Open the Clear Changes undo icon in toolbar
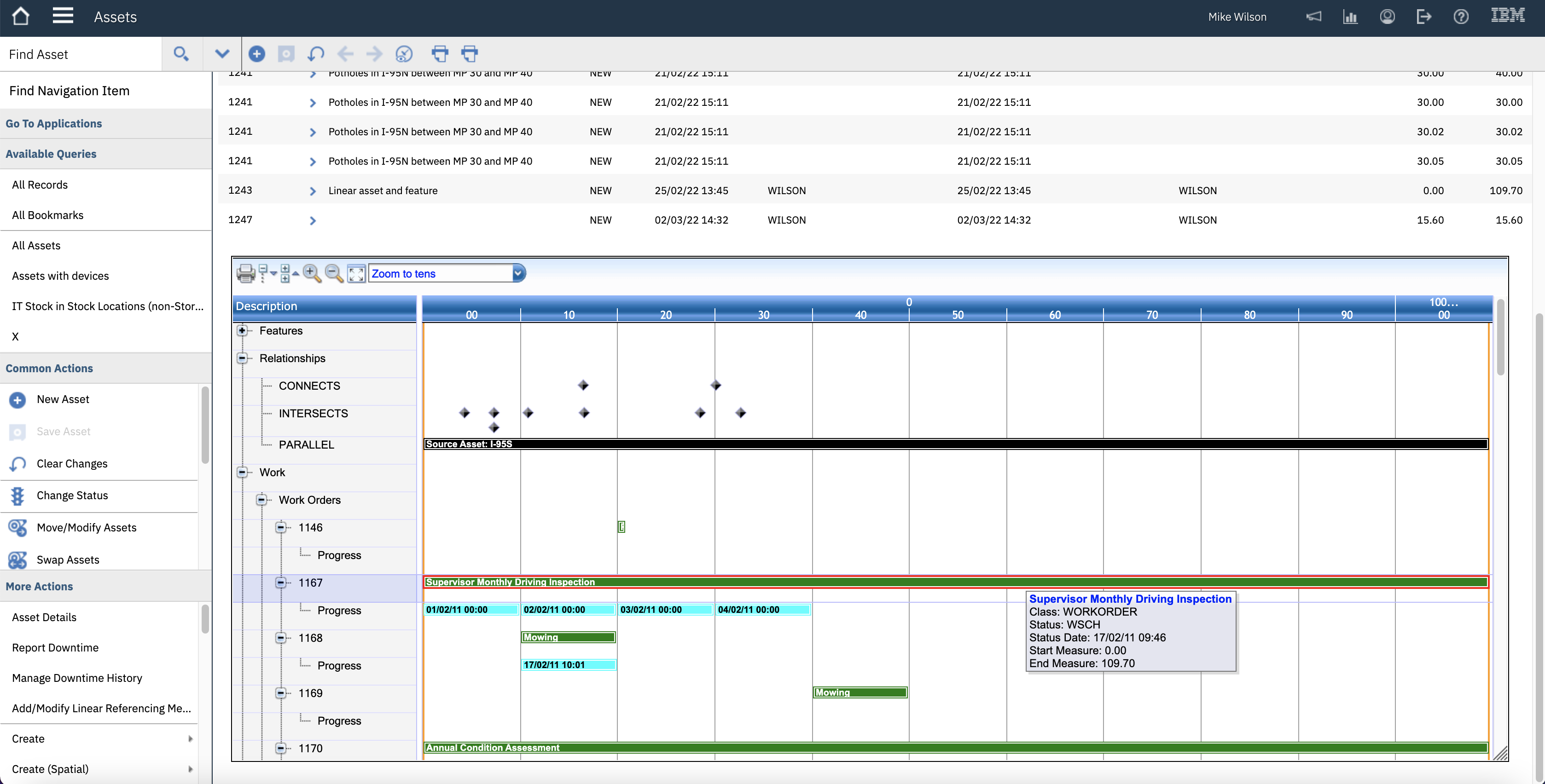 [315, 53]
